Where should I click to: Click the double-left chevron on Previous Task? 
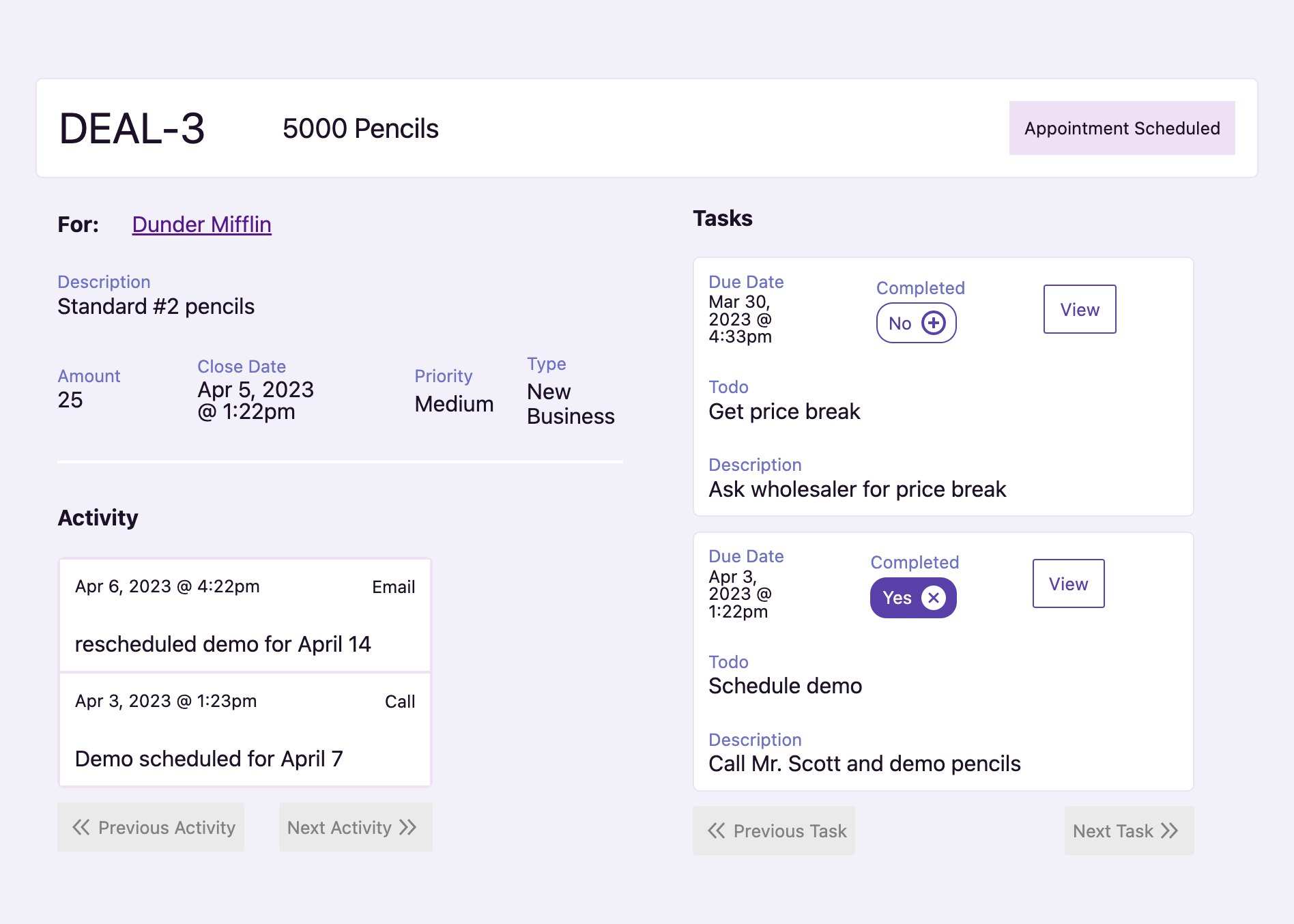(x=715, y=831)
